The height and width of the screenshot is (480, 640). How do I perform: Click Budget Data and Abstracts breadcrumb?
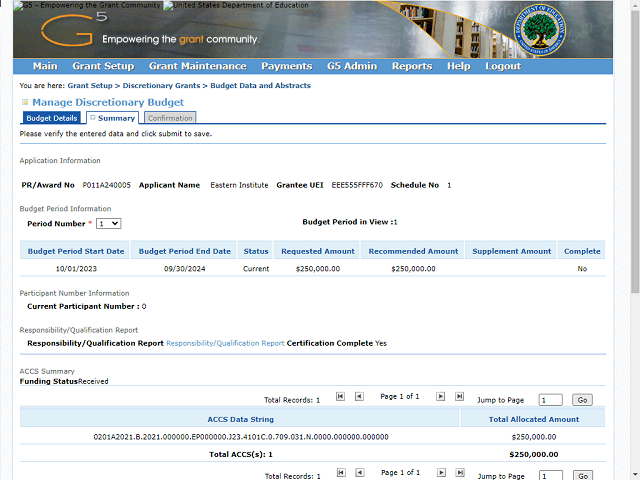point(260,86)
